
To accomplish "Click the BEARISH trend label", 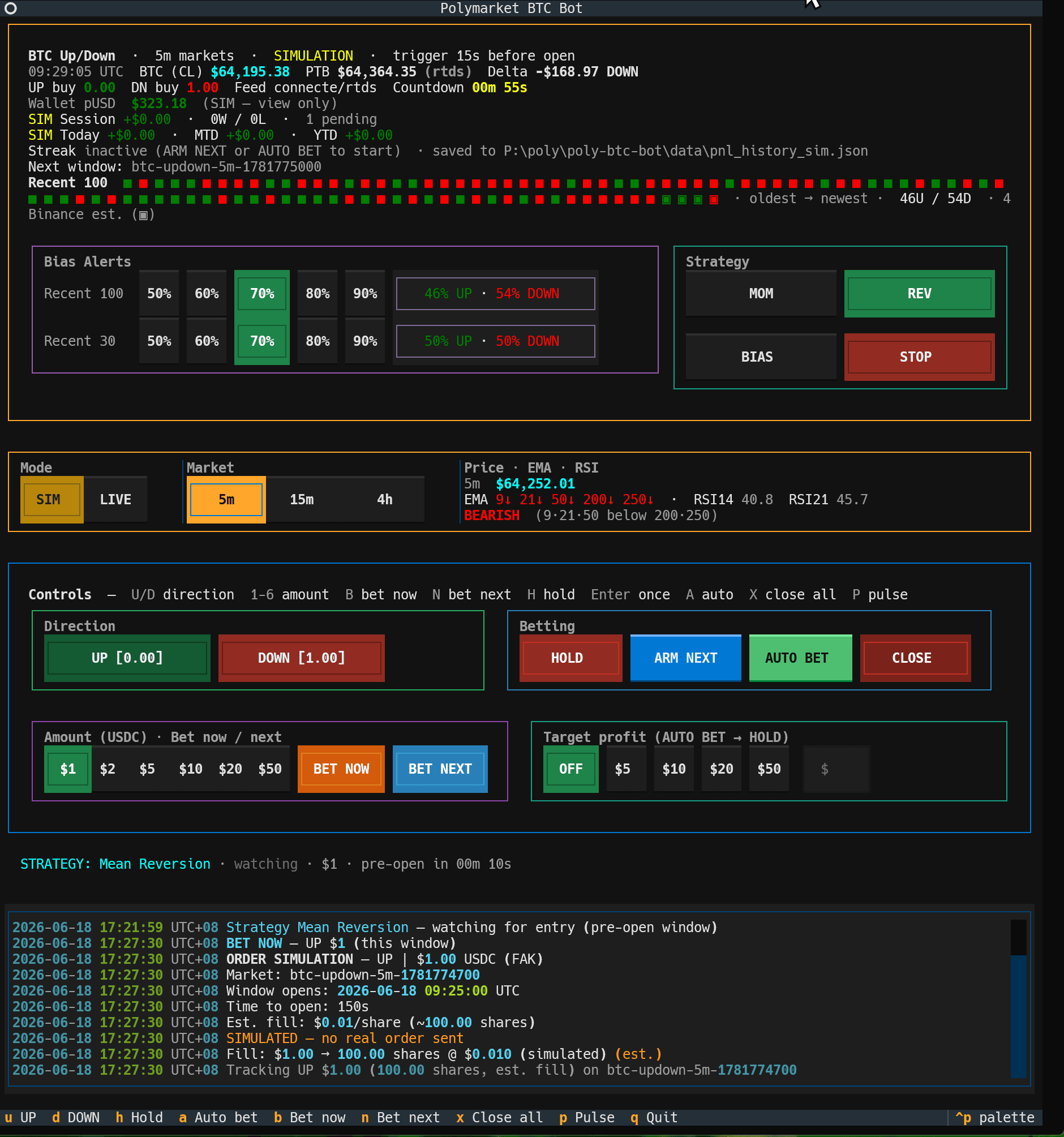I will (491, 516).
